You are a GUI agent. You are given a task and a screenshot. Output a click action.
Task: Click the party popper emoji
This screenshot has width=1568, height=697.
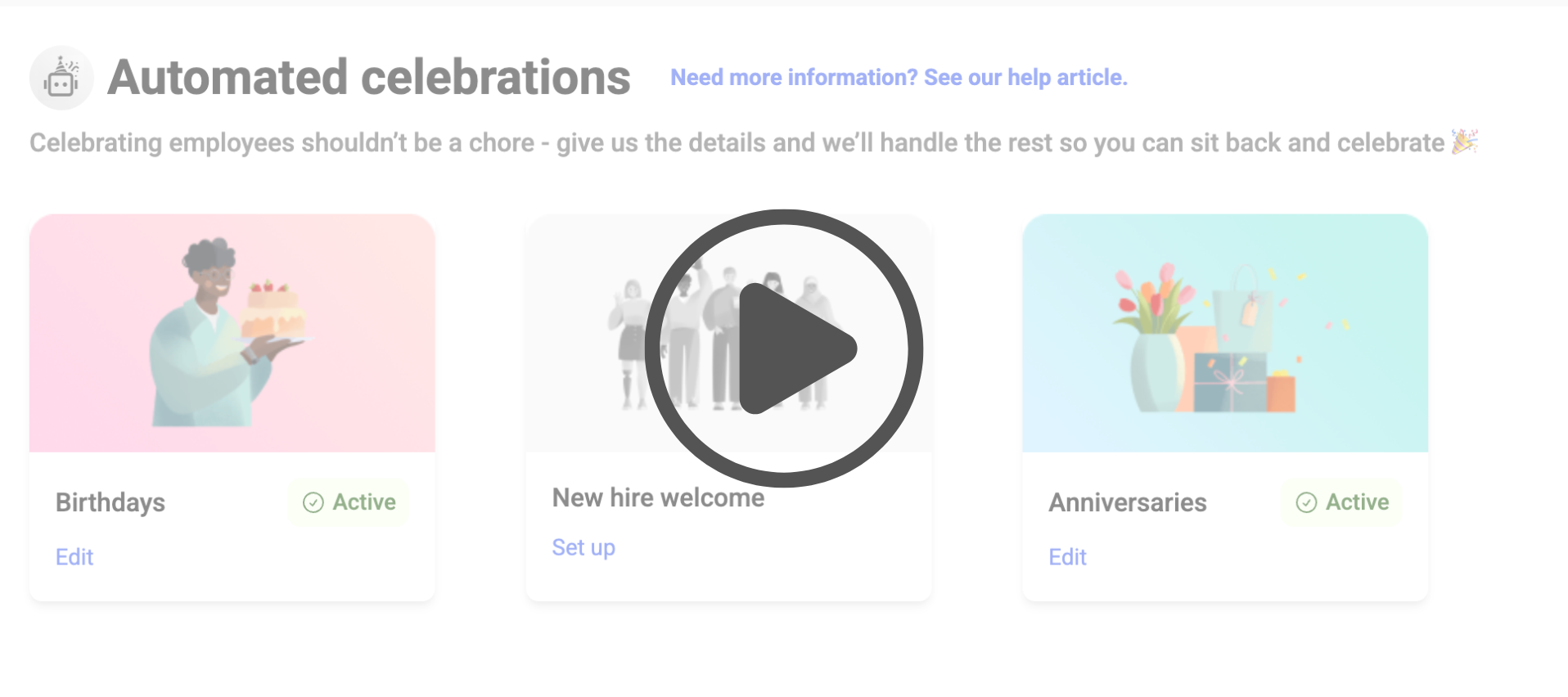(1464, 142)
